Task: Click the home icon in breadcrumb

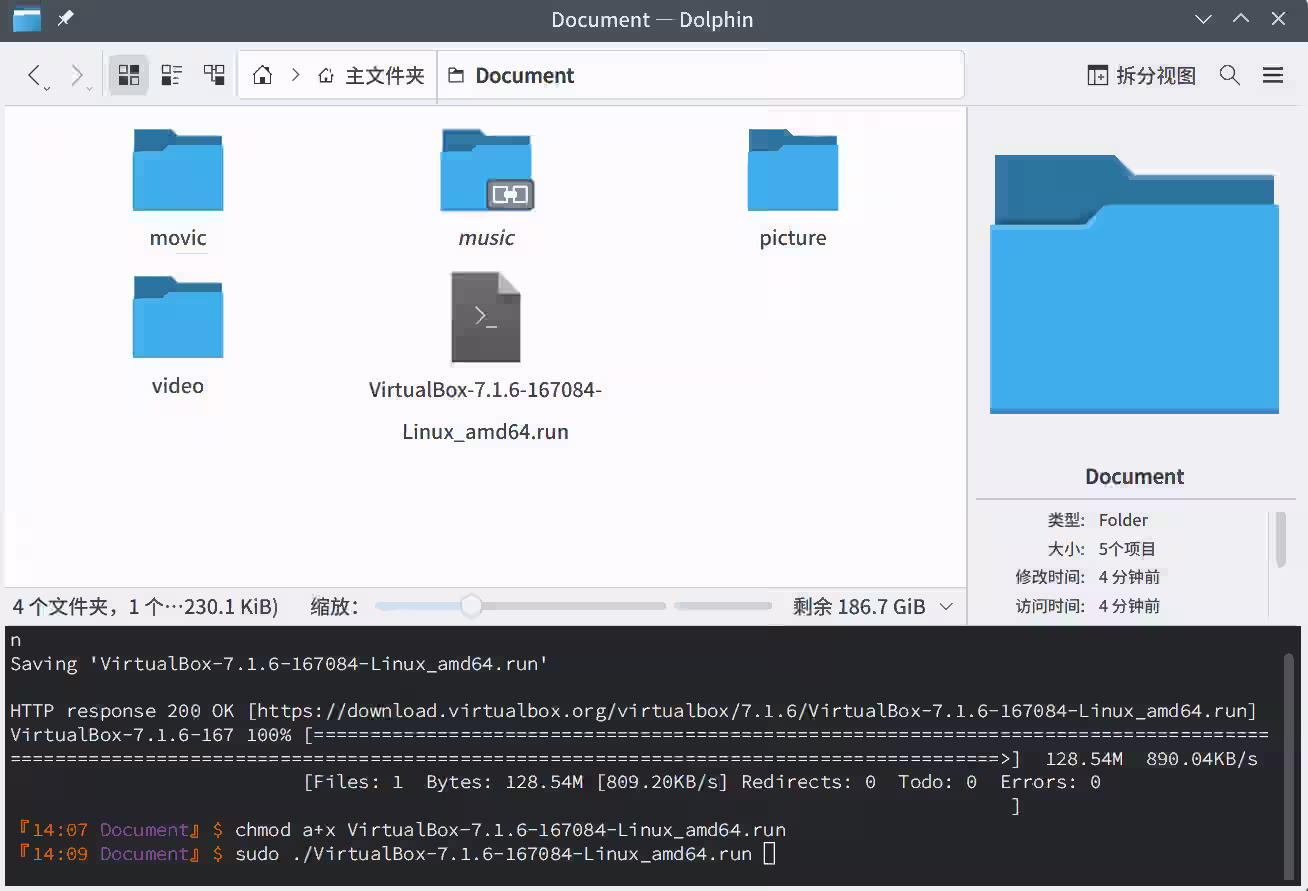Action: tap(263, 76)
